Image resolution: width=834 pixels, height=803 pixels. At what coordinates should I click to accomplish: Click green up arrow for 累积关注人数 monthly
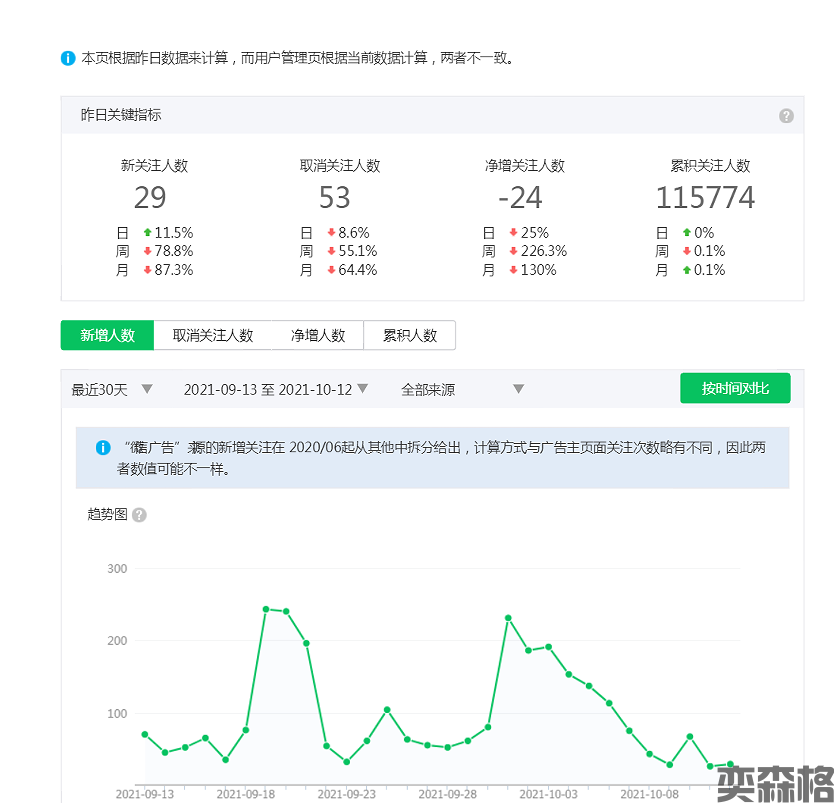686,270
